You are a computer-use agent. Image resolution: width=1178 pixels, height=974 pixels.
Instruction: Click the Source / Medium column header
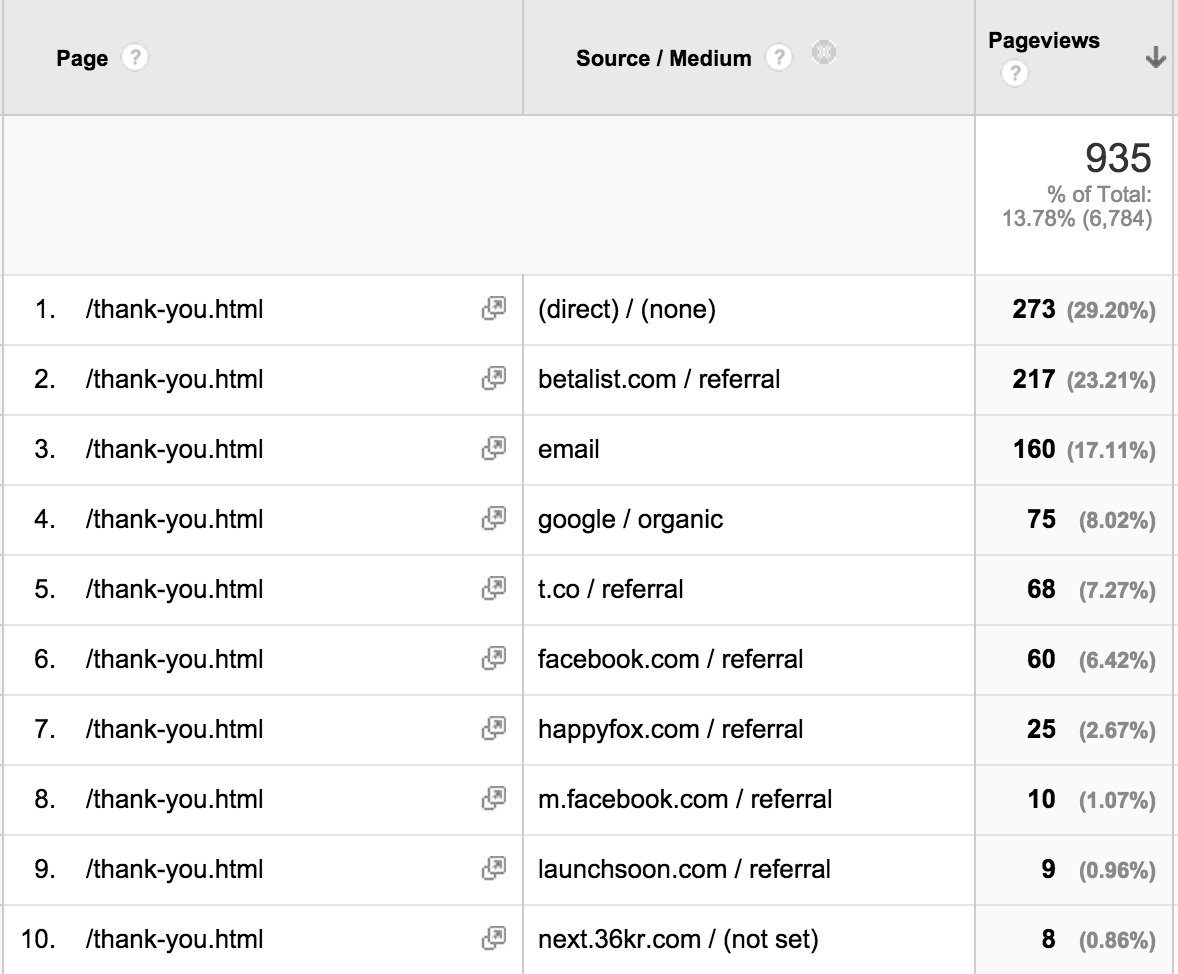coord(663,59)
